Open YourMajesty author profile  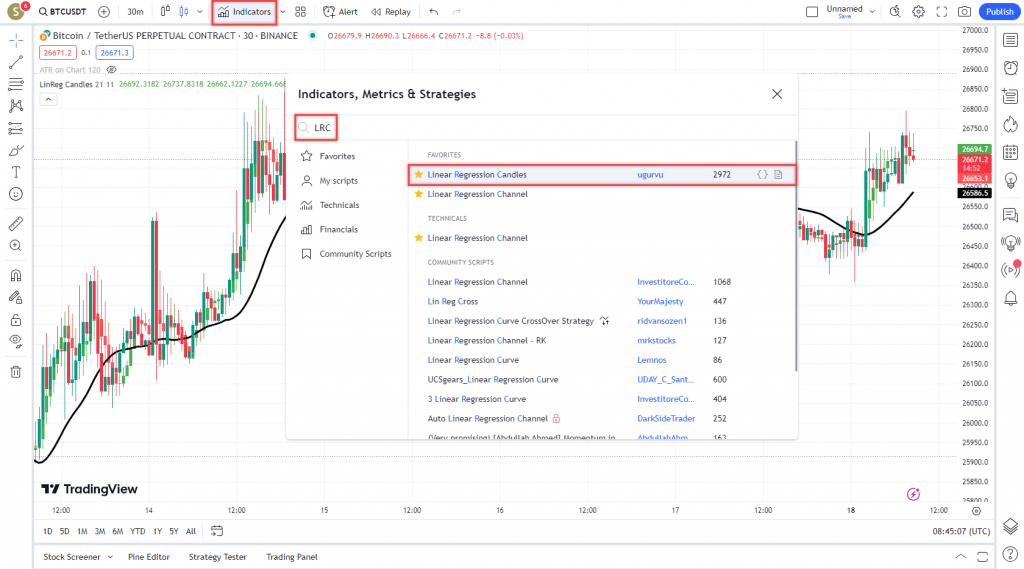click(660, 301)
